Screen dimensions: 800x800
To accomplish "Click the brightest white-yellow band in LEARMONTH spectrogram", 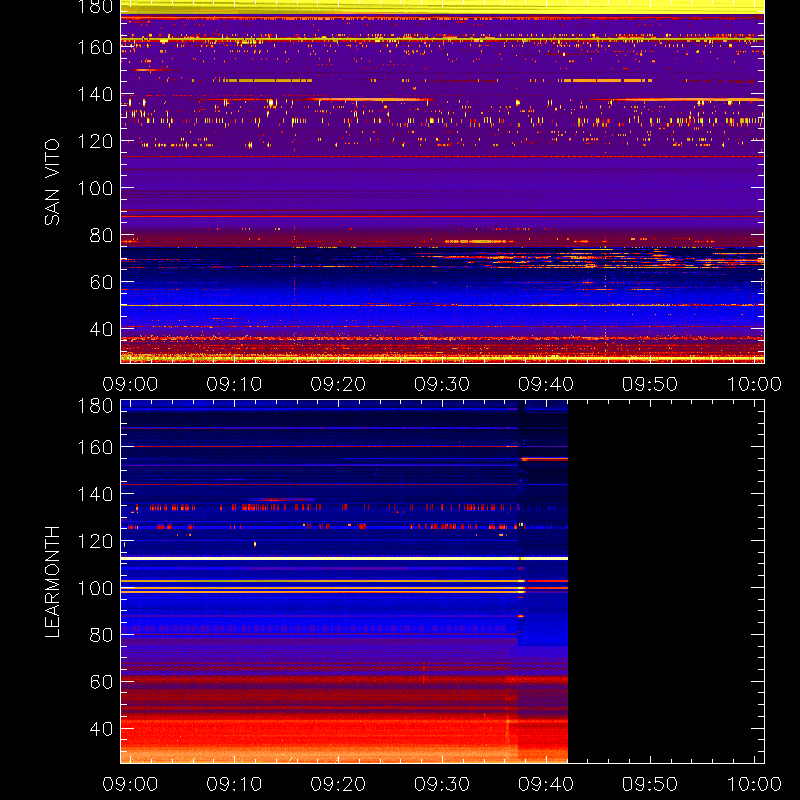I will click(x=344, y=559).
